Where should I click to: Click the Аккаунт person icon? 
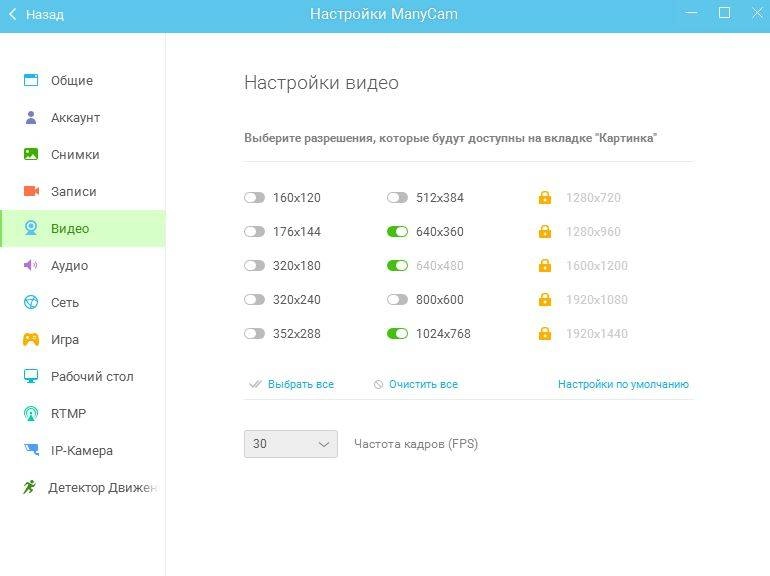[31, 117]
